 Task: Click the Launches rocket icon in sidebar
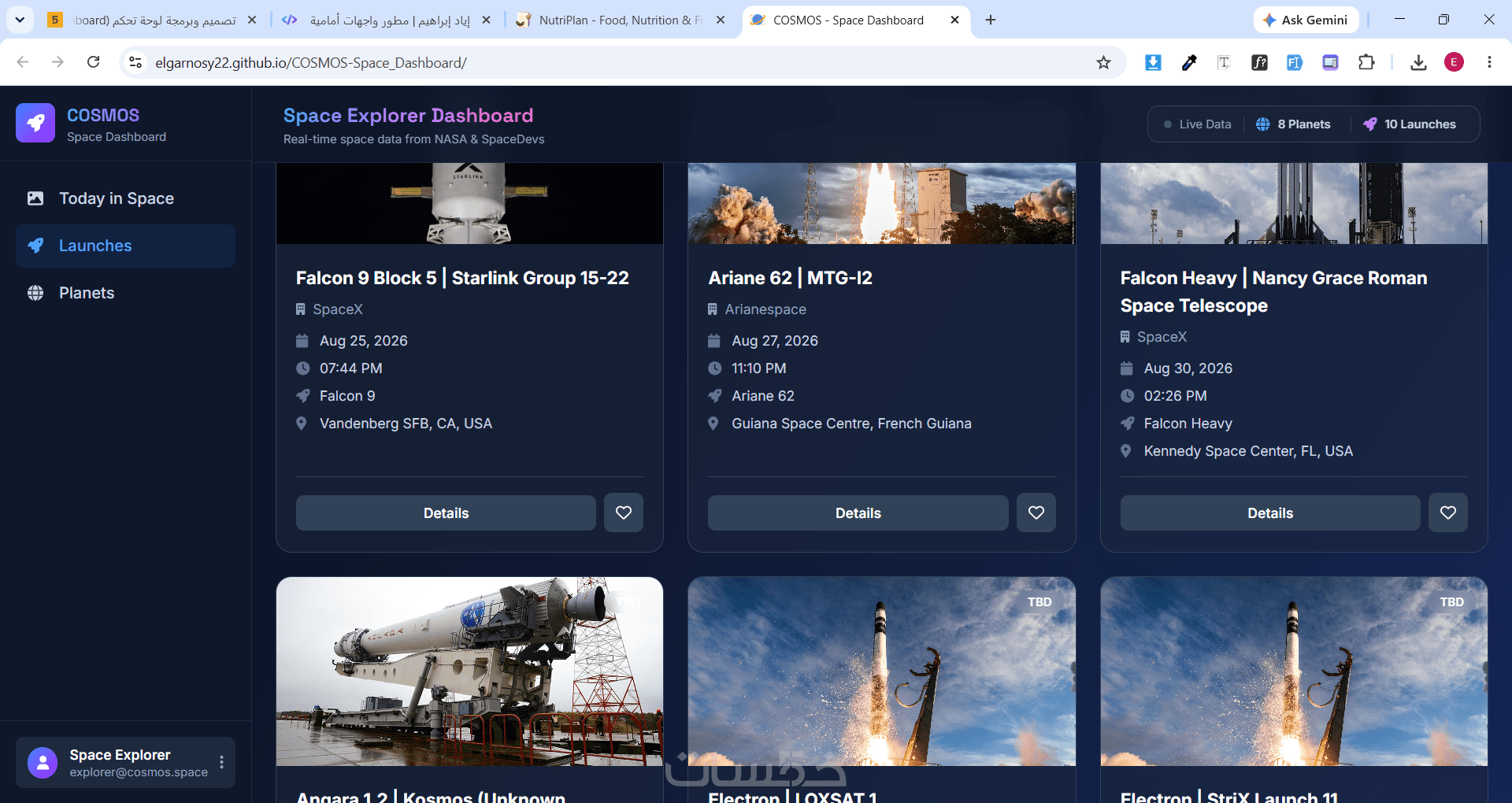(x=35, y=246)
